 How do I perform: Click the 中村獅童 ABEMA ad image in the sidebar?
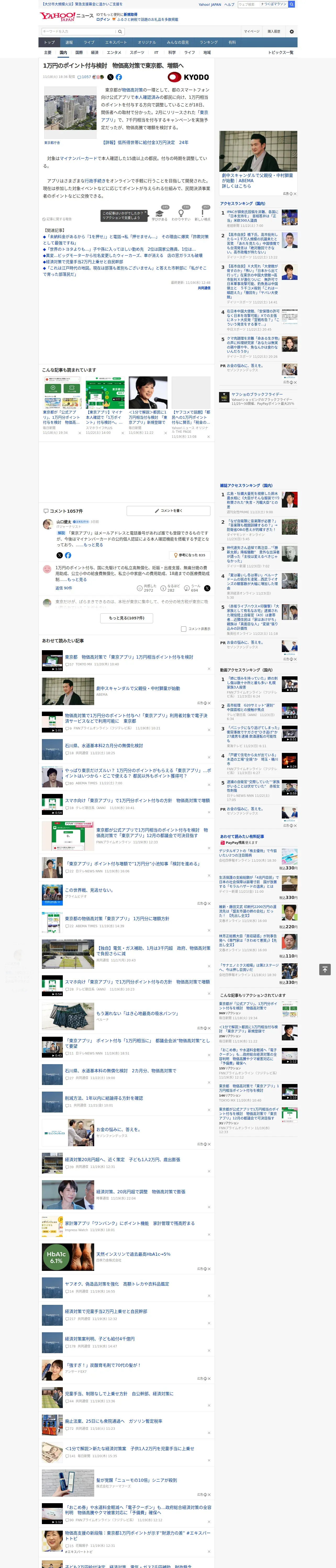pos(259,151)
